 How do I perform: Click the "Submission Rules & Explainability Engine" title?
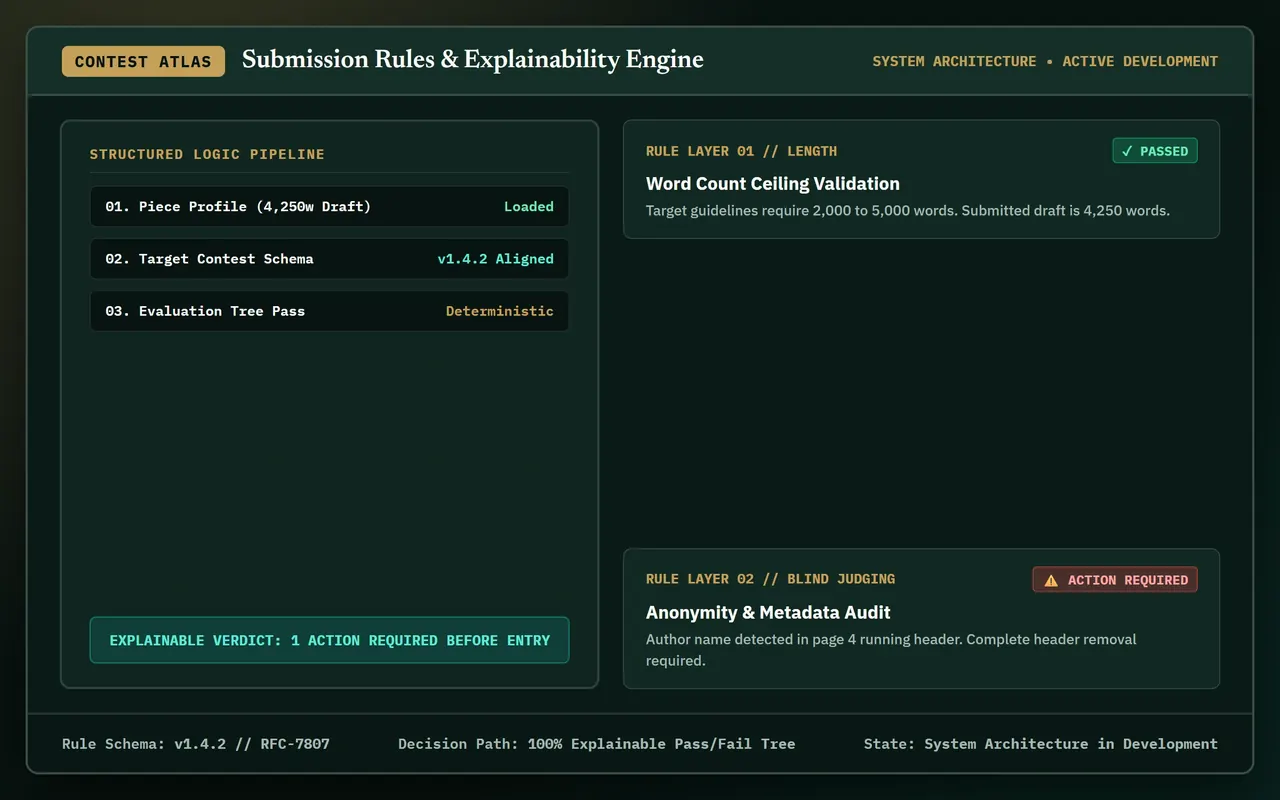click(x=473, y=60)
